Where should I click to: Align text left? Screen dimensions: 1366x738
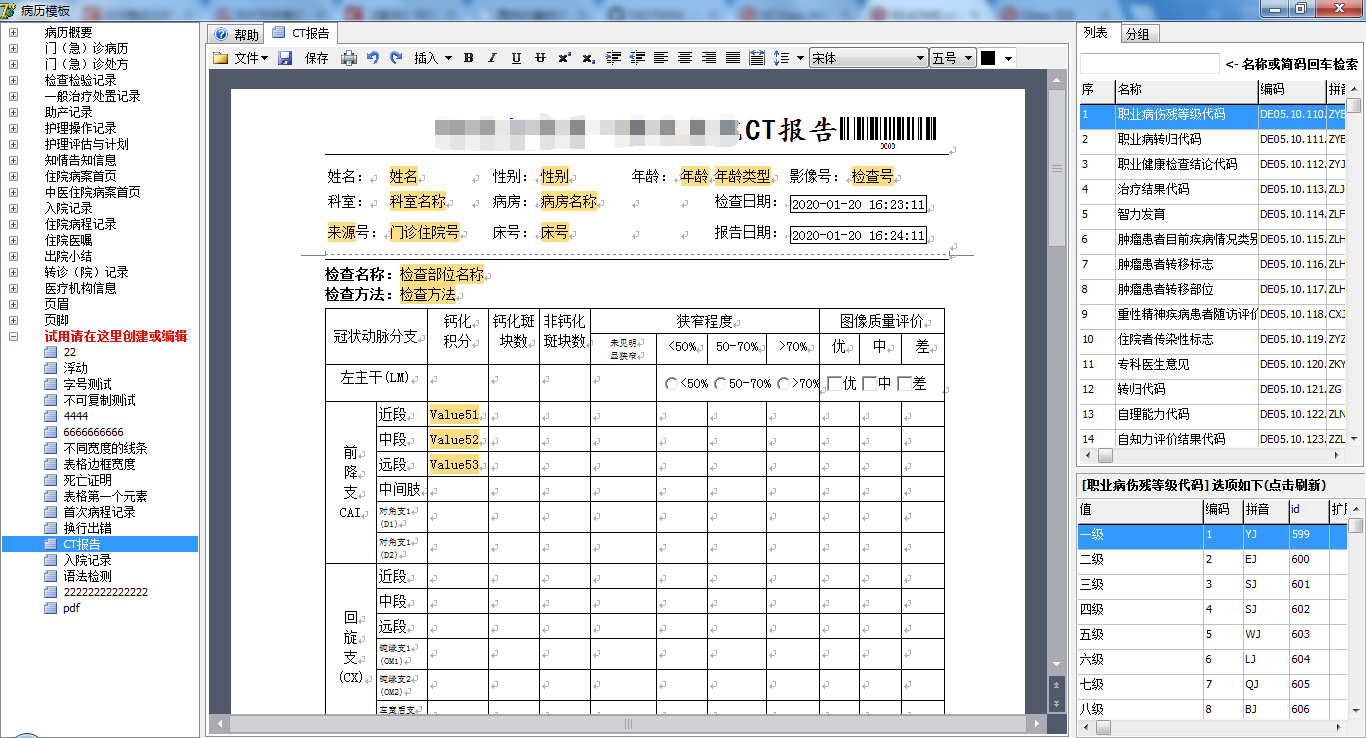pyautogui.click(x=661, y=58)
